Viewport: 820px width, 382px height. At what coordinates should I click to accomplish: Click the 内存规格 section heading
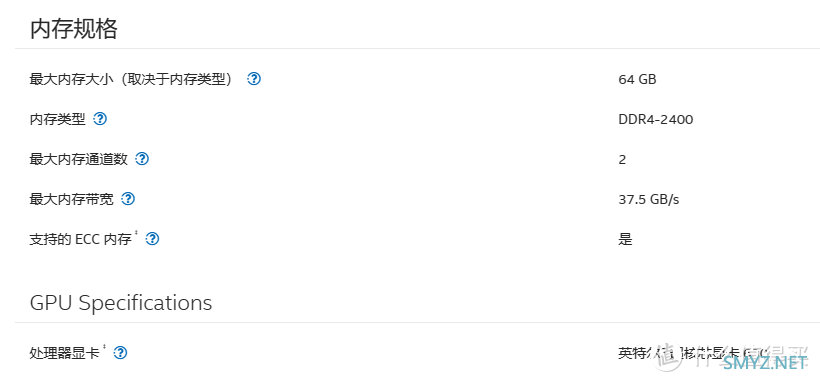point(74,28)
